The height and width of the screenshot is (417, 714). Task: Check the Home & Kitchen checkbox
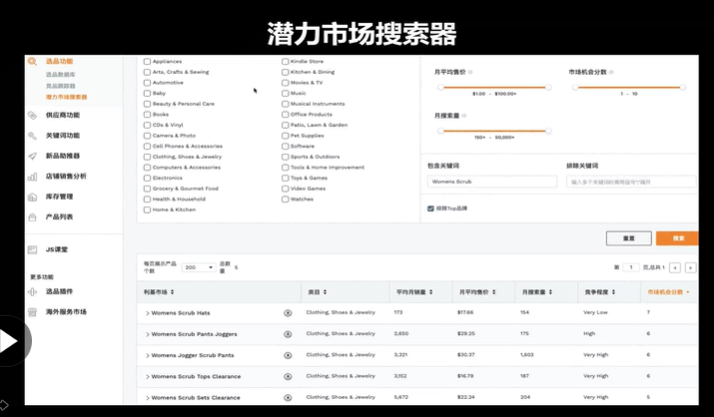(147, 210)
